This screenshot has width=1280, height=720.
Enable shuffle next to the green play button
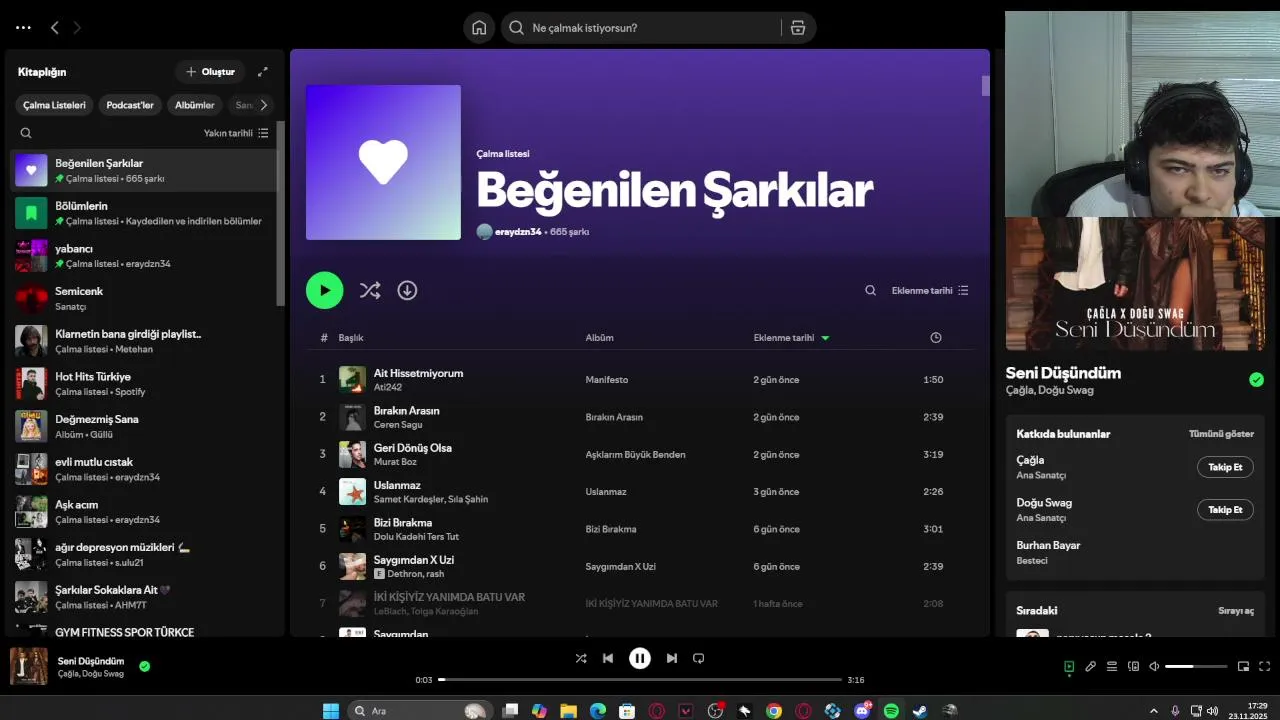click(370, 290)
